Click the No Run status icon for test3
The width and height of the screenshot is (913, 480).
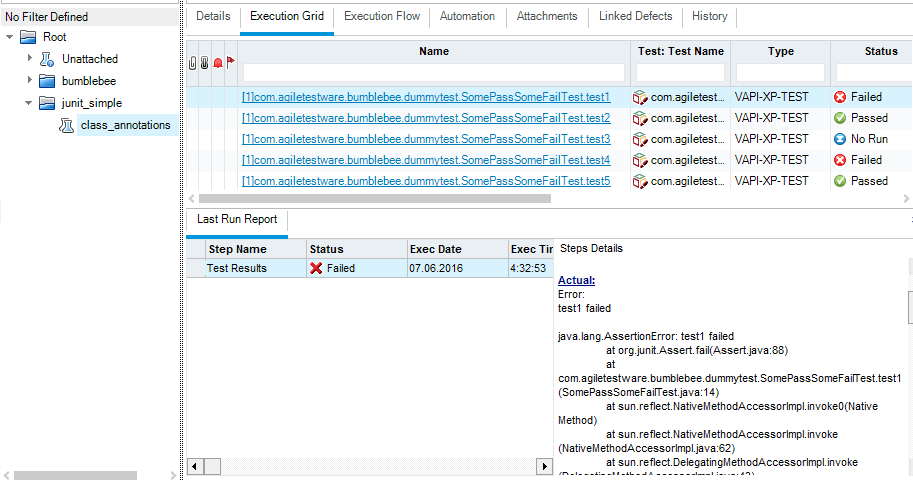[840, 139]
